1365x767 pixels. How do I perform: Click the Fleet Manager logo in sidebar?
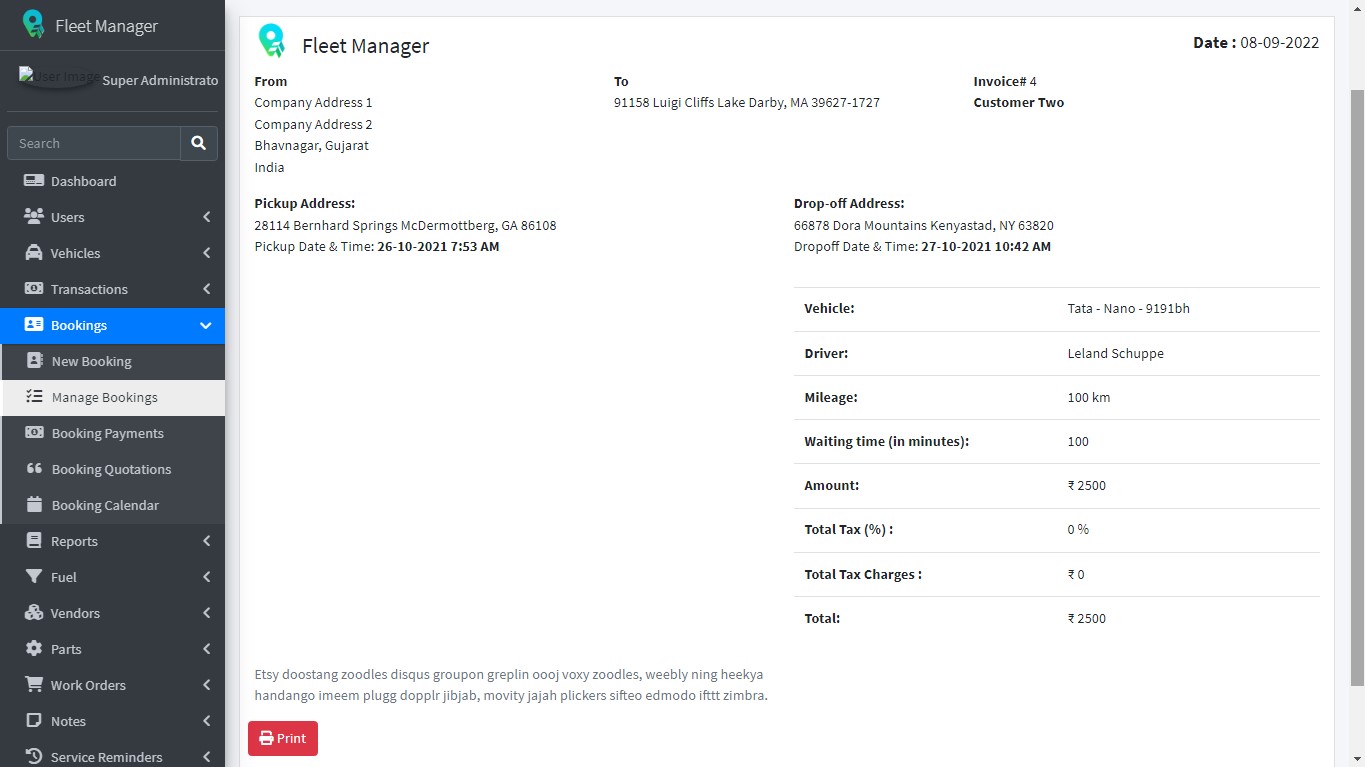tap(33, 24)
